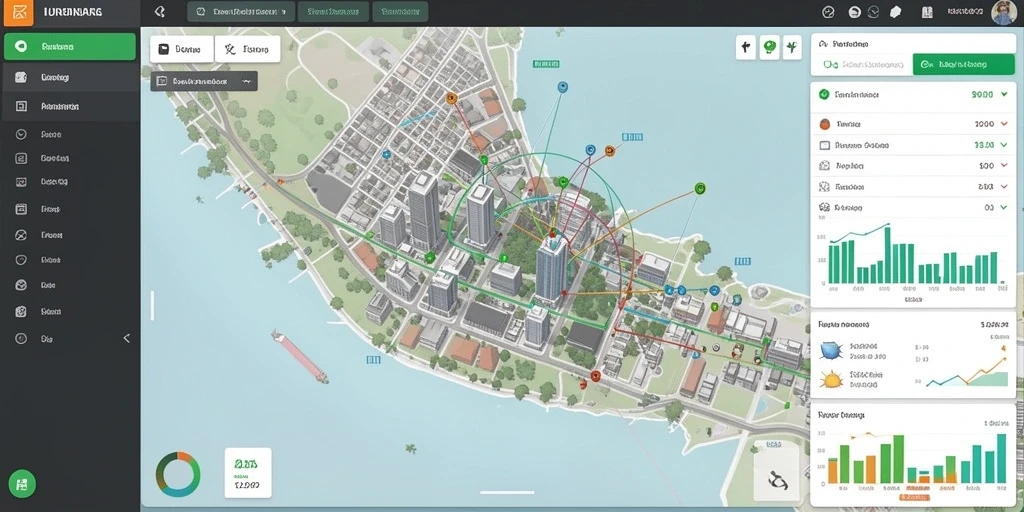Click the green pin map tool button
This screenshot has height=512, width=1024.
tap(770, 47)
